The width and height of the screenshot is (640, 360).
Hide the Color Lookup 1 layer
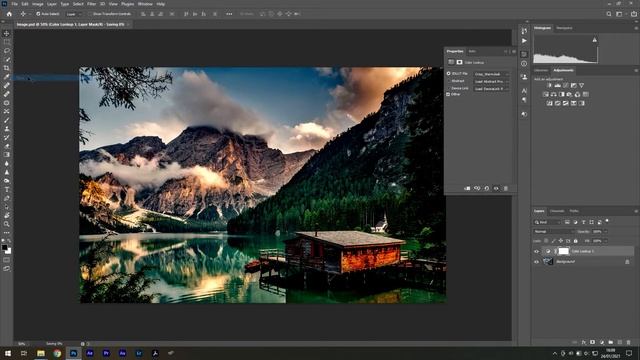click(x=537, y=251)
